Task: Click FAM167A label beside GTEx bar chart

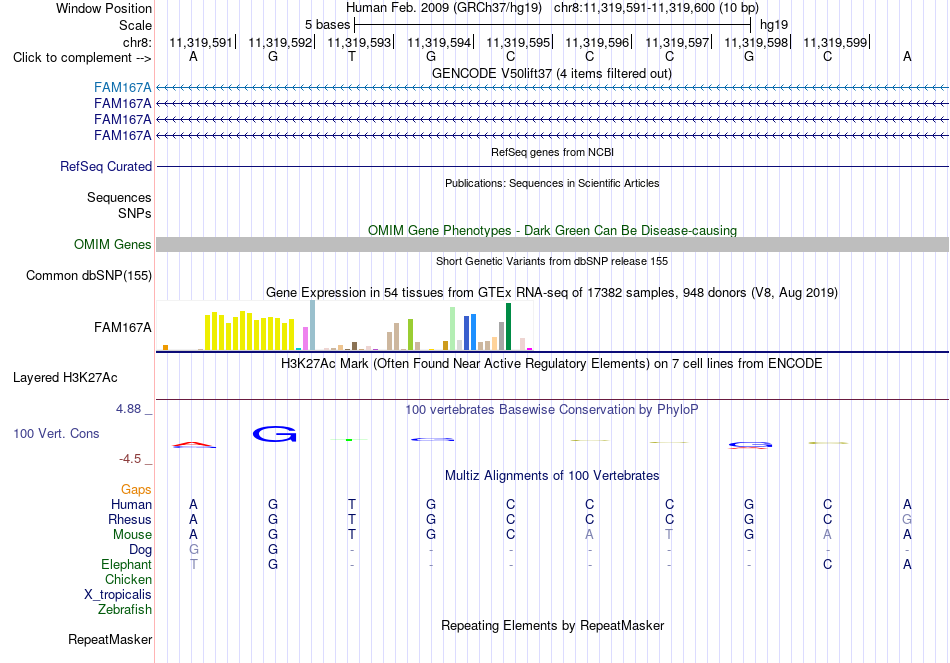Action: point(122,327)
